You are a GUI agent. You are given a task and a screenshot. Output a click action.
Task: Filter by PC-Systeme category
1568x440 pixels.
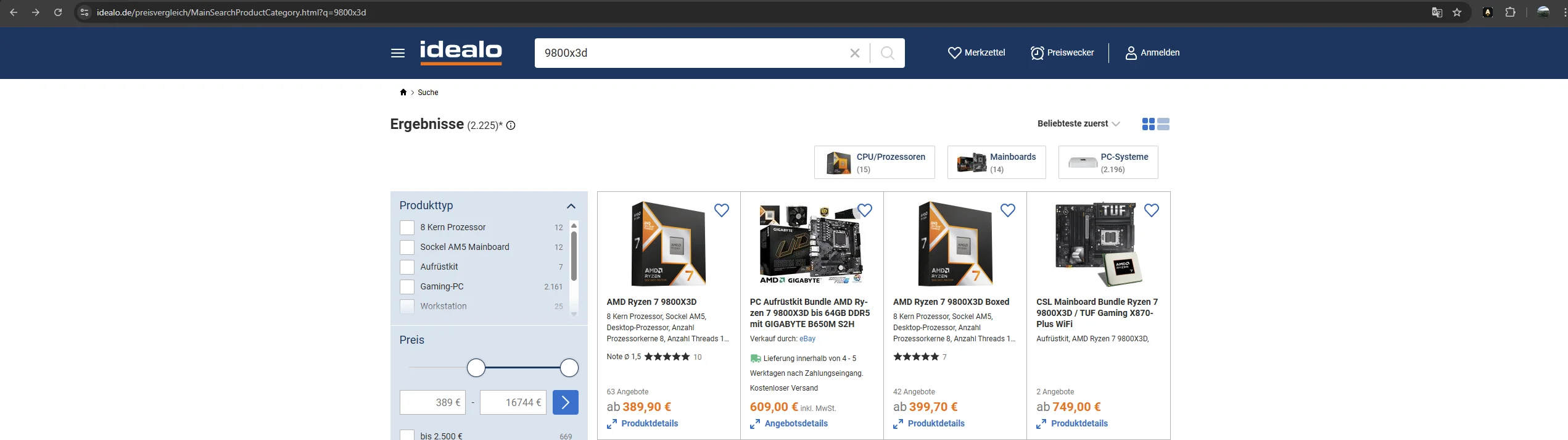click(1108, 162)
